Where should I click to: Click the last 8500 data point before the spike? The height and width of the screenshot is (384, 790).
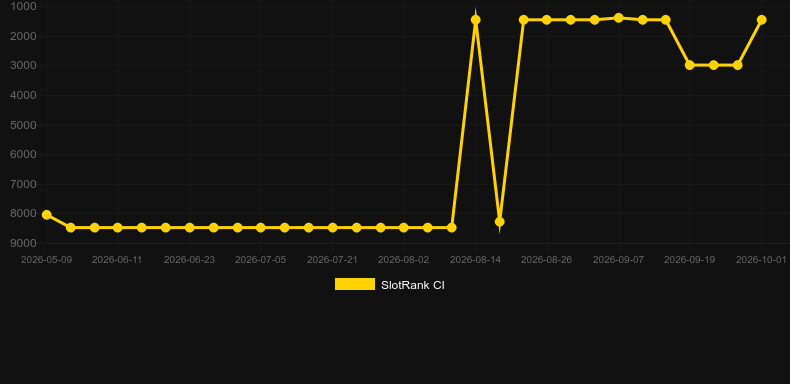pos(452,228)
